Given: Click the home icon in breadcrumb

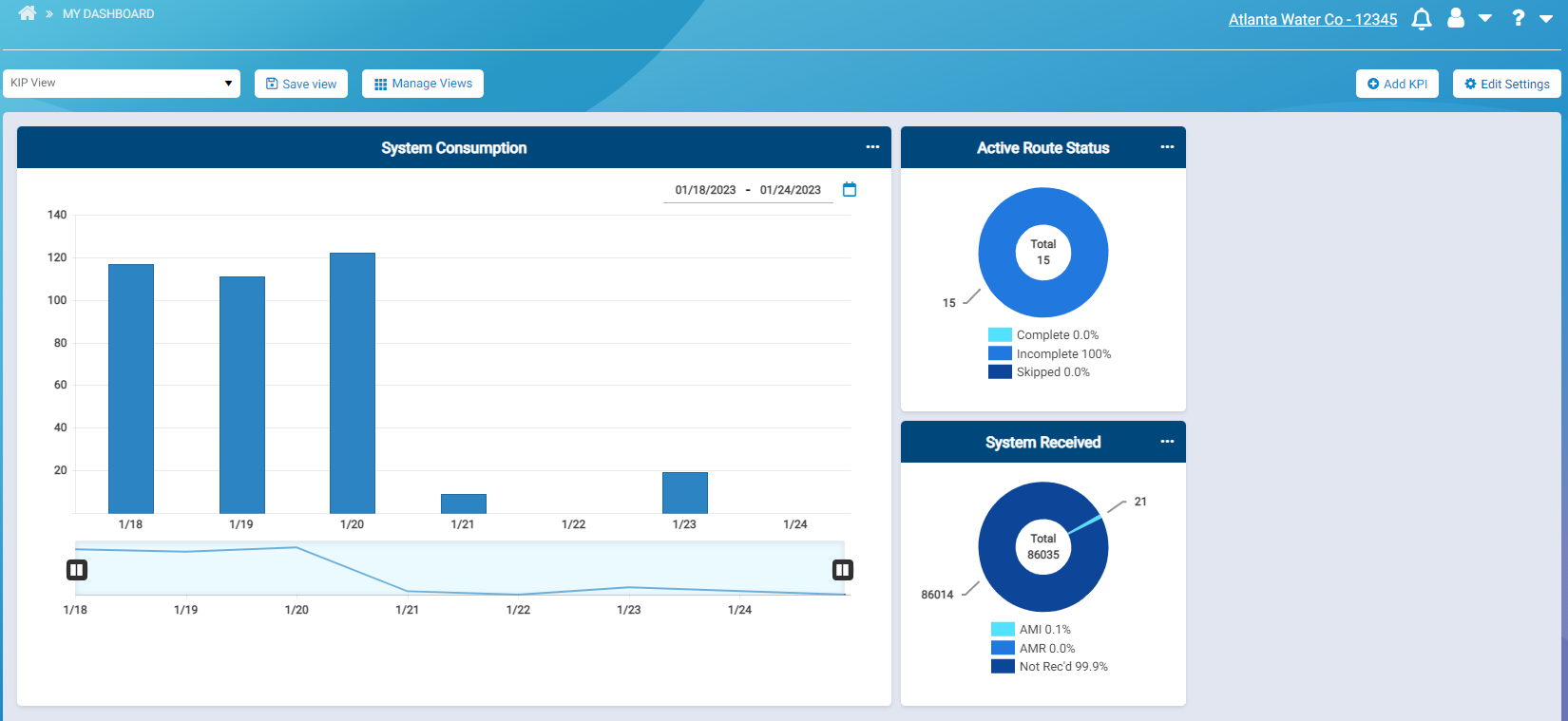Looking at the screenshot, I should point(27,13).
